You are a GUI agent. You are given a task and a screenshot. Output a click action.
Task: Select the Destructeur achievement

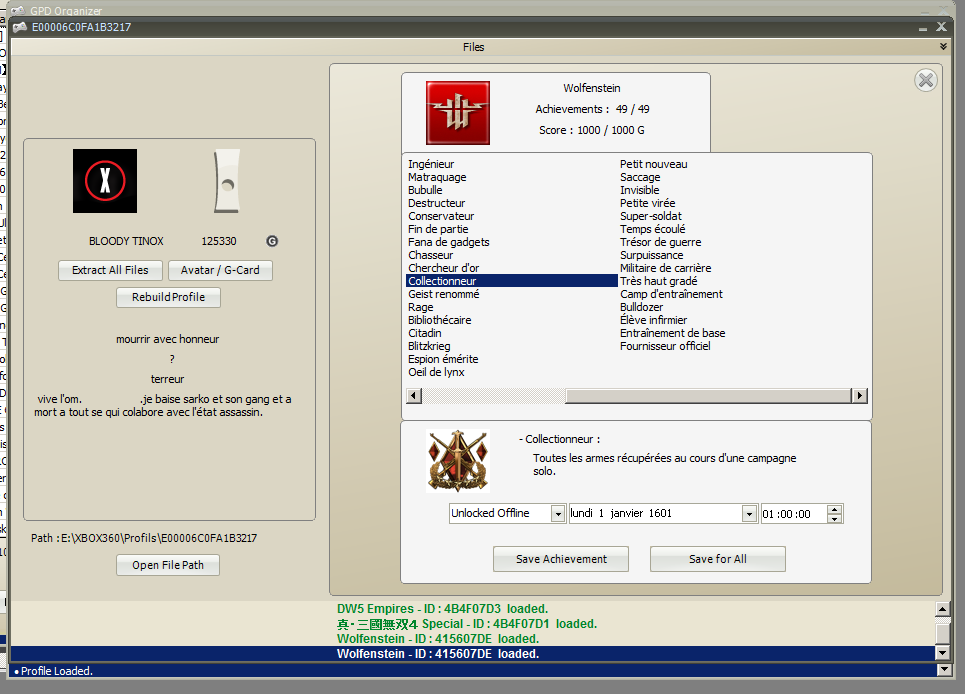point(436,203)
